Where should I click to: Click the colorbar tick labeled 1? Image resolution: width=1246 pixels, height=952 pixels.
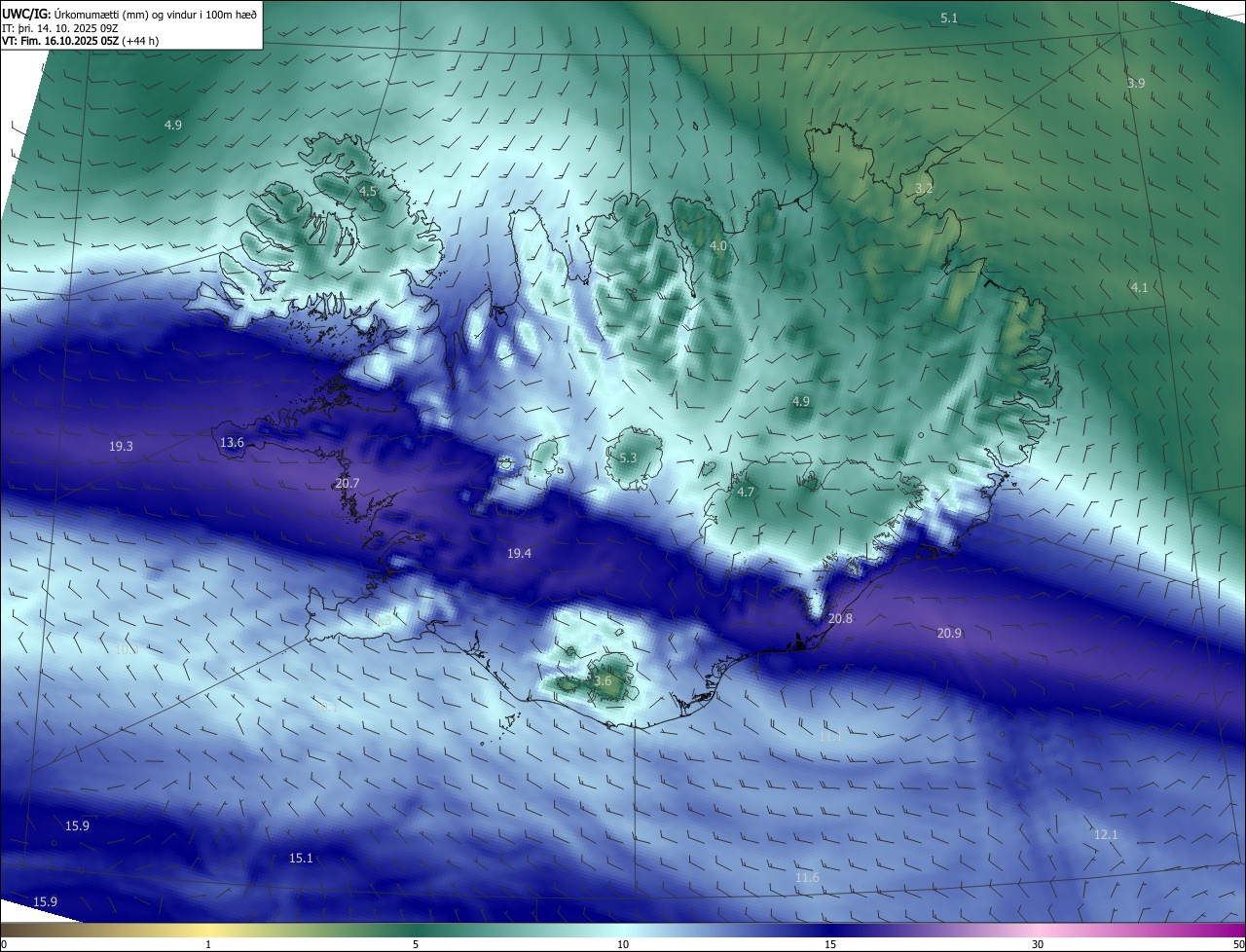[208, 944]
